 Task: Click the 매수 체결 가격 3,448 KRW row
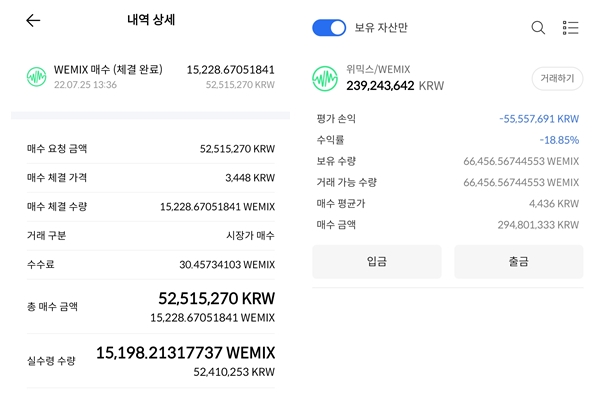151,178
